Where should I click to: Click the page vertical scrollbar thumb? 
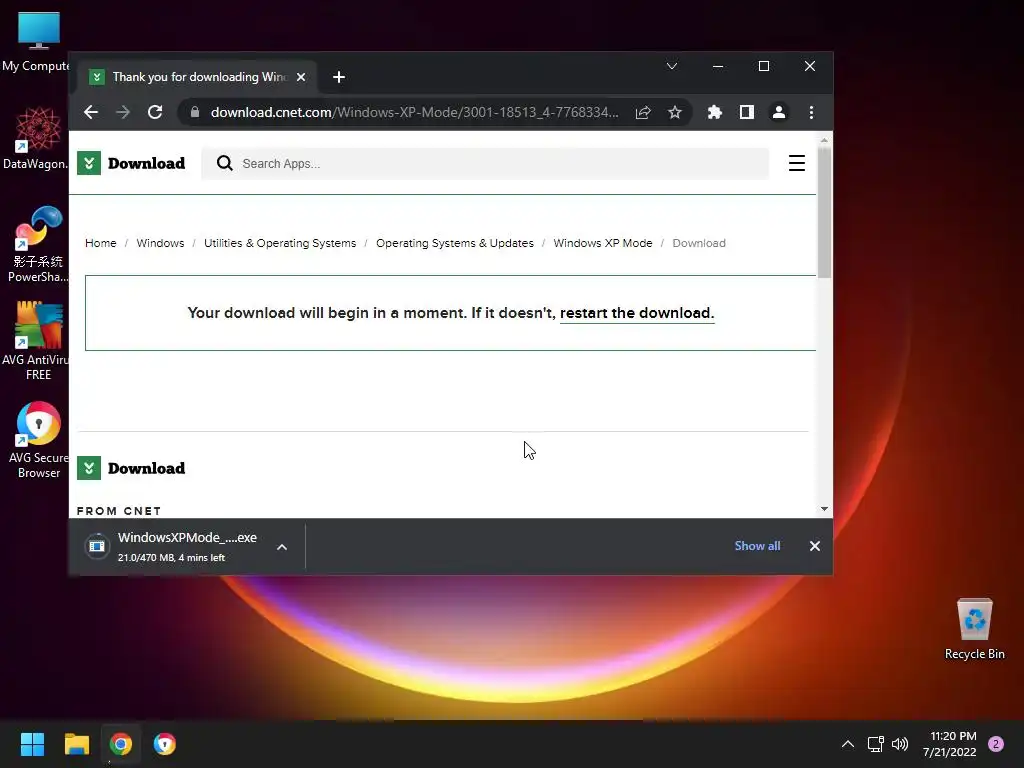click(824, 212)
